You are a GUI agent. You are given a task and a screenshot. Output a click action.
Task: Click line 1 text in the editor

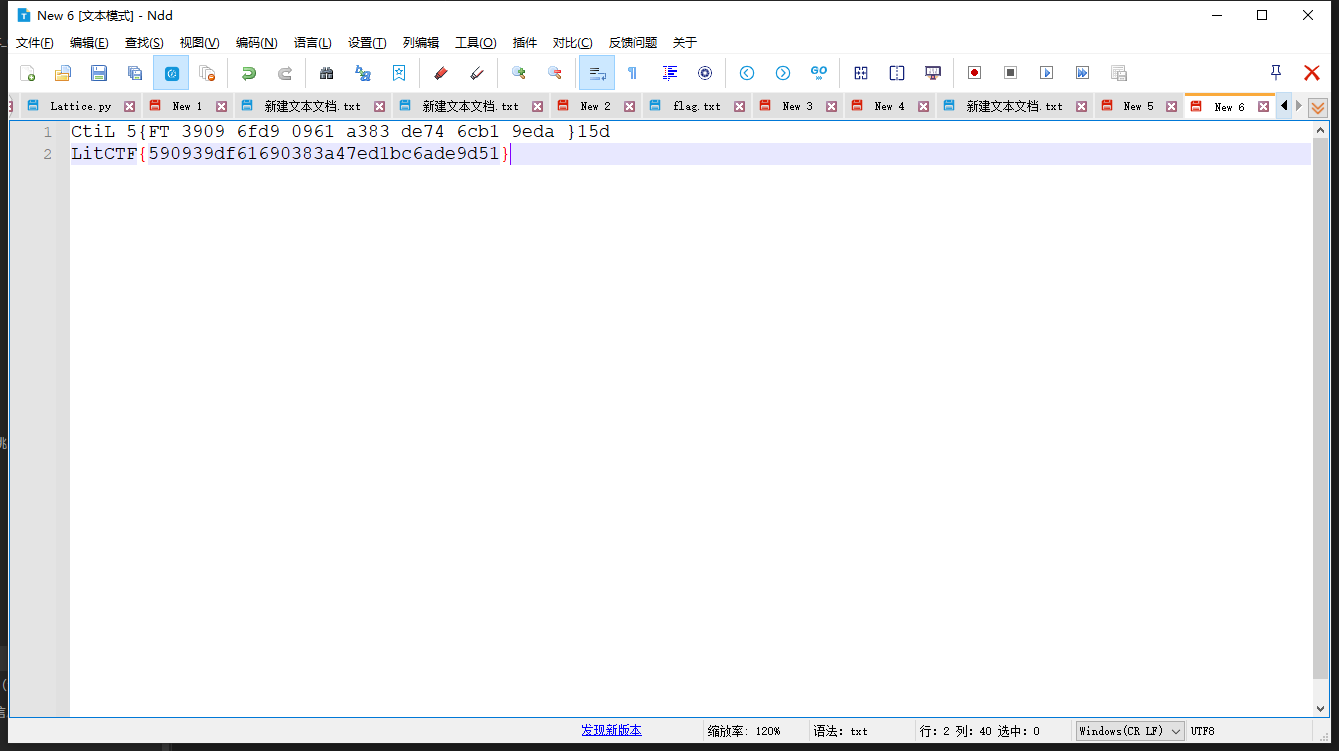coord(340,132)
